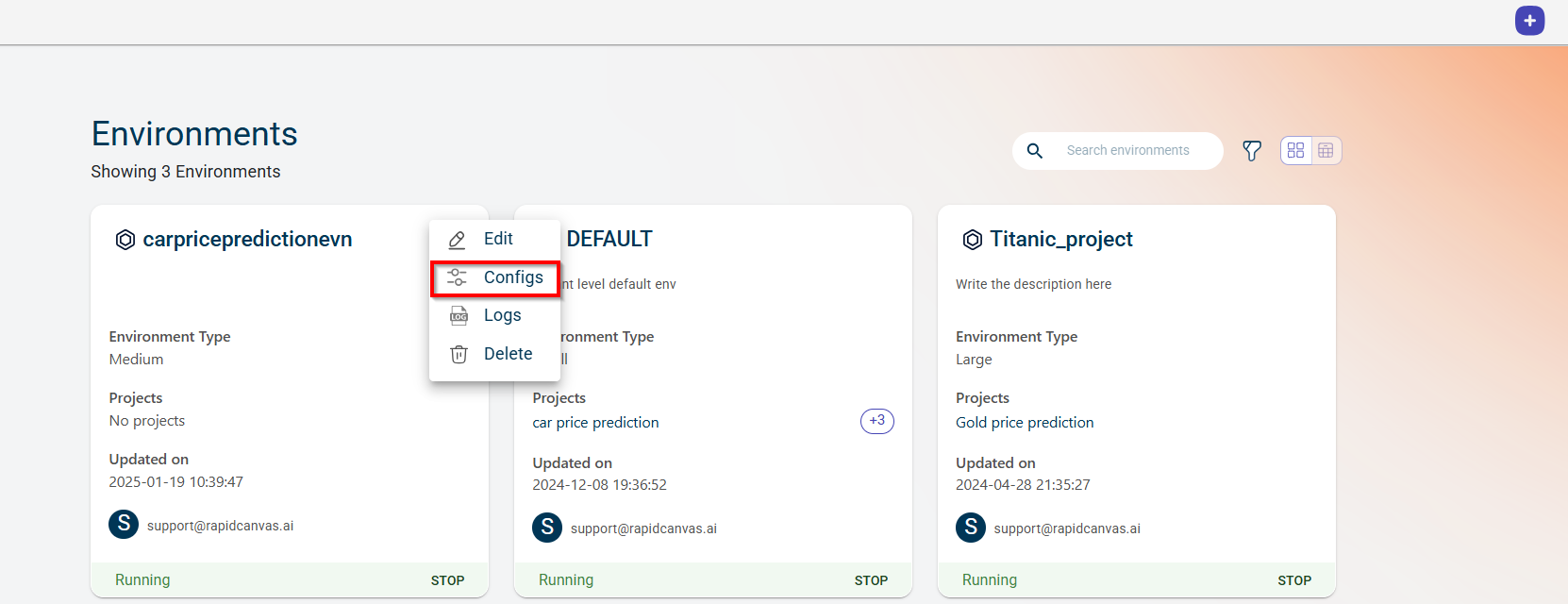Open Logs from the context menu

pos(502,315)
